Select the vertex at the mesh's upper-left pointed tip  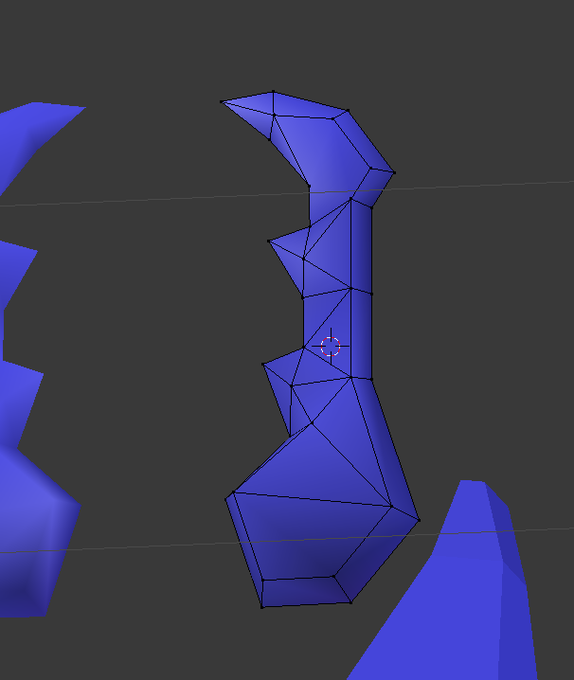point(222,102)
